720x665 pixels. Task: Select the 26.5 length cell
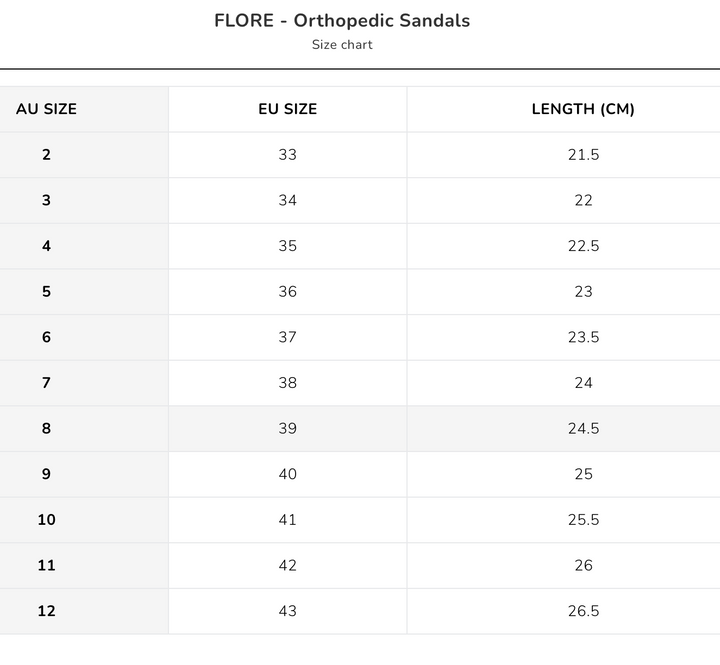pyautogui.click(x=583, y=611)
